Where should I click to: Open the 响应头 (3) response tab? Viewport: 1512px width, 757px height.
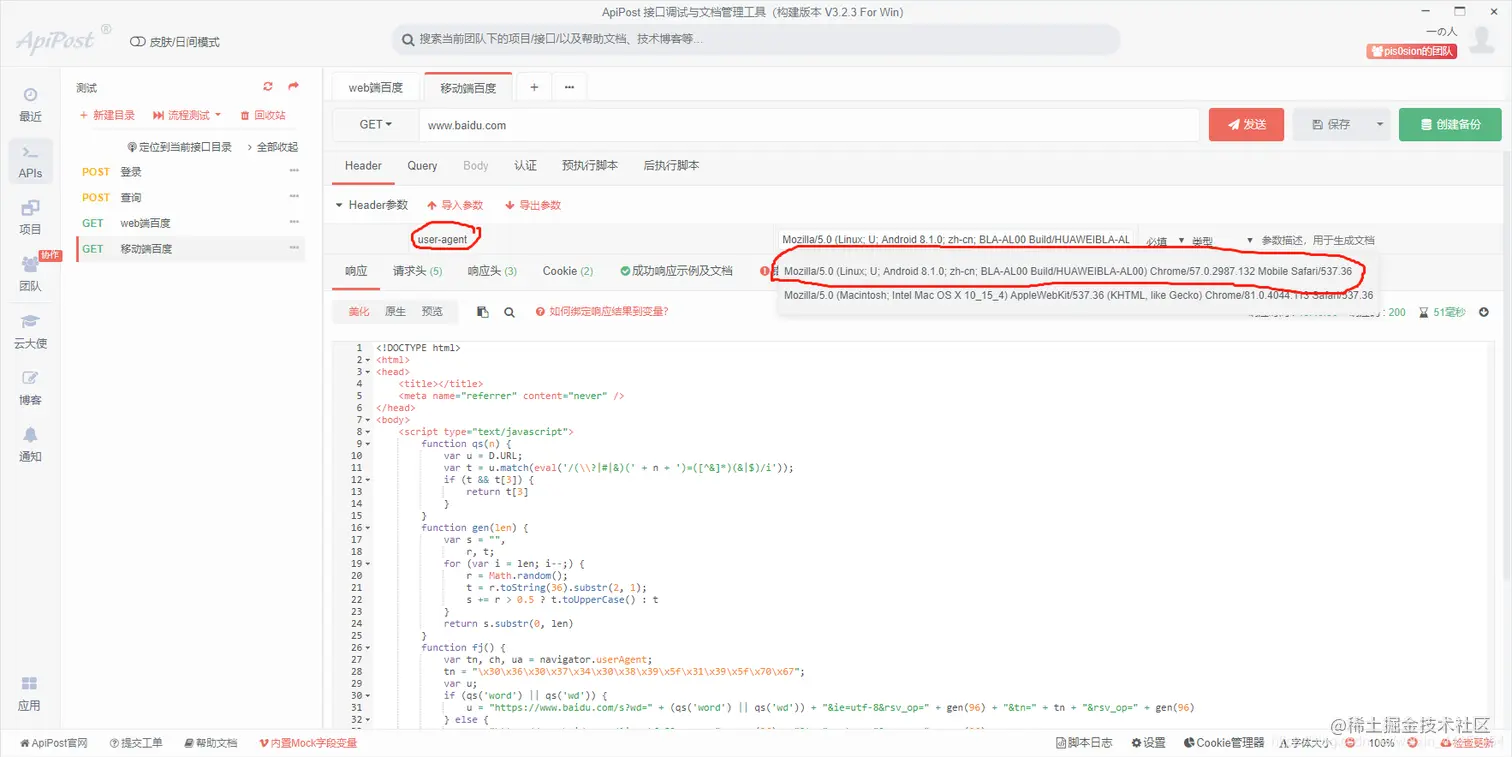492,271
